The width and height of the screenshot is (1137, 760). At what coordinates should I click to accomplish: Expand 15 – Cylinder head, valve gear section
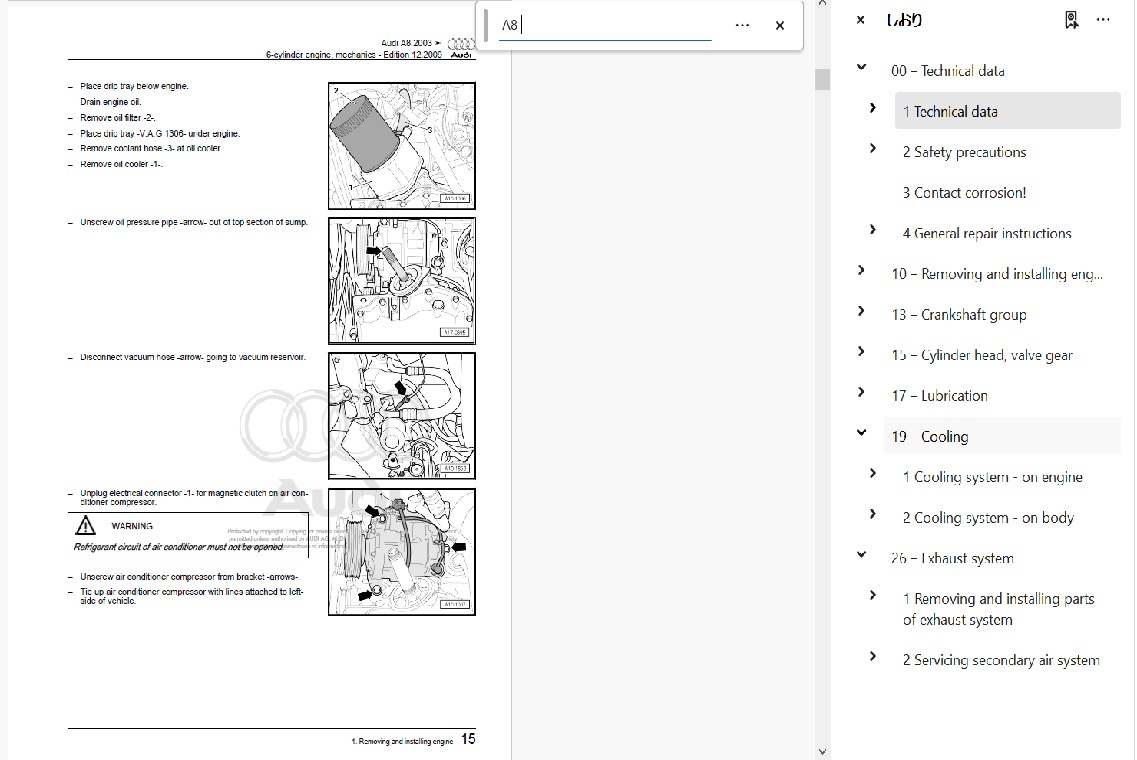click(861, 351)
